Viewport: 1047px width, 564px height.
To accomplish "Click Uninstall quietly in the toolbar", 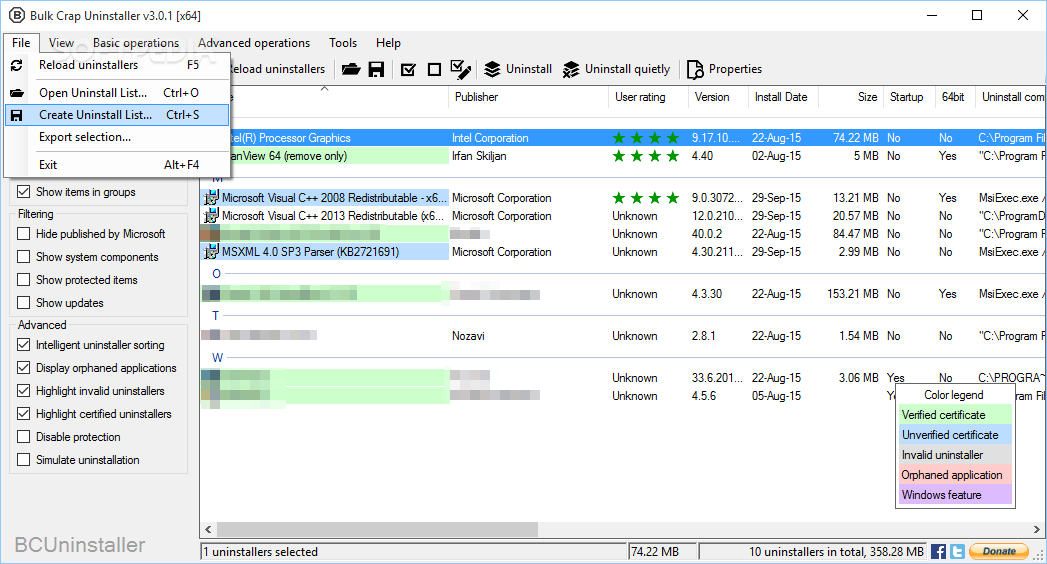I will (616, 69).
